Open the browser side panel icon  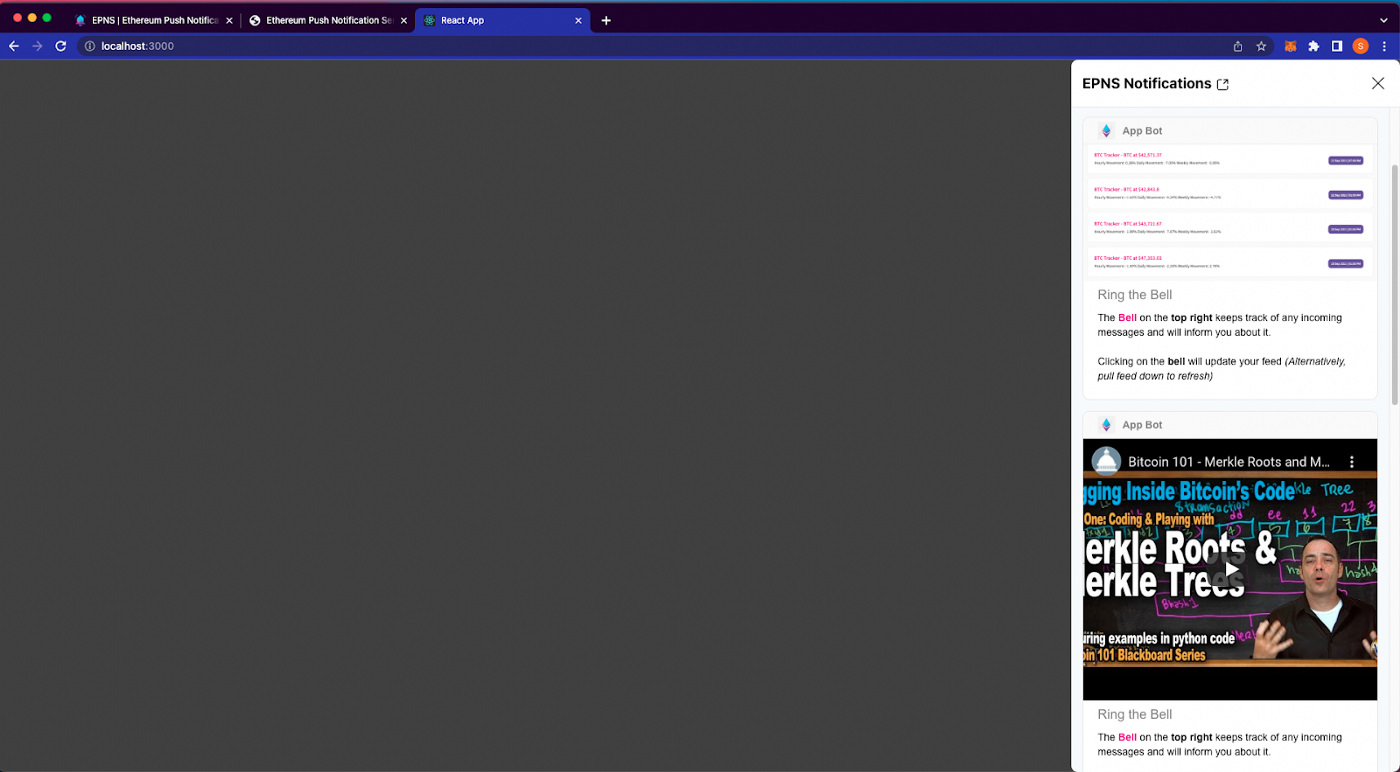click(x=1336, y=45)
